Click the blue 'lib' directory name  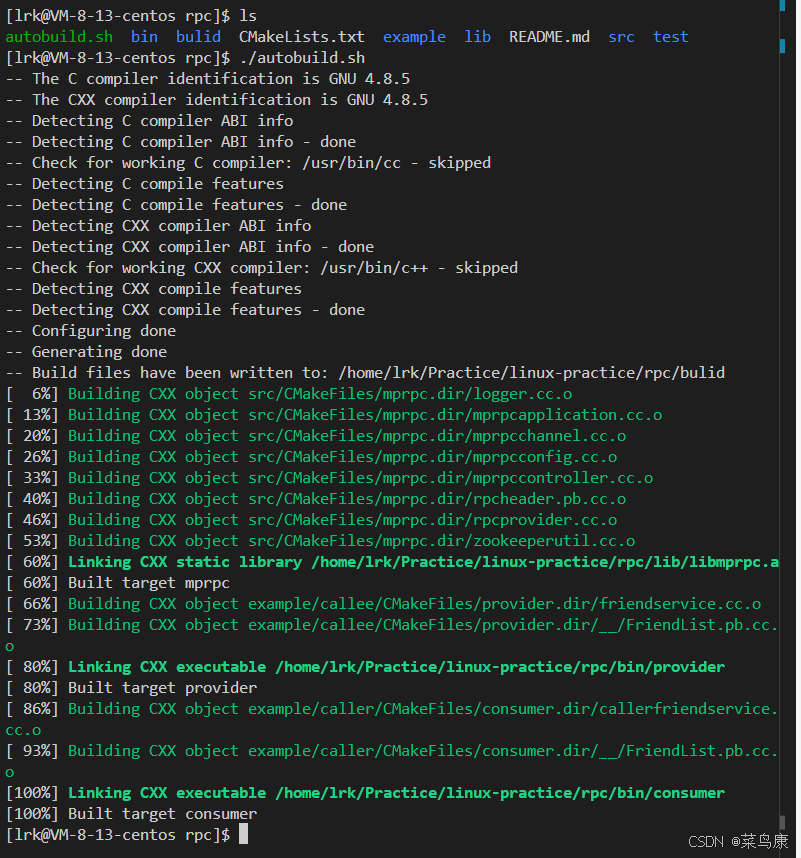point(477,37)
